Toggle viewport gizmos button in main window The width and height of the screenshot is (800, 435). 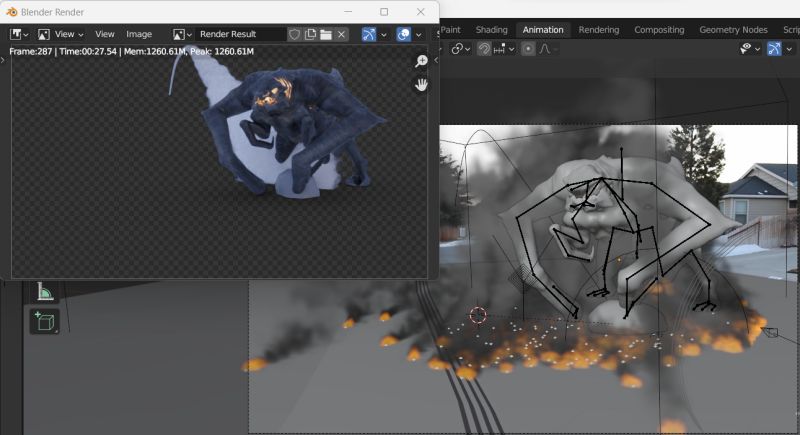(x=774, y=48)
